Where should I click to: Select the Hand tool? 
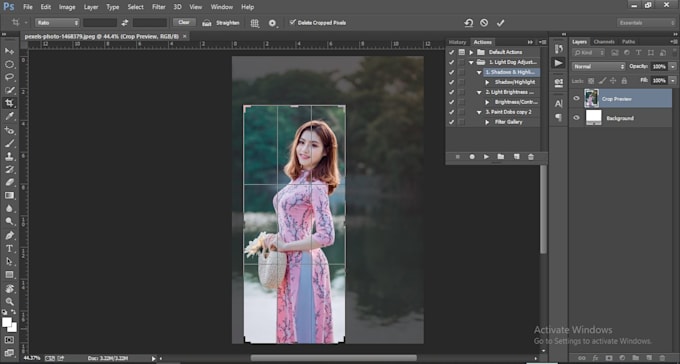click(x=9, y=289)
